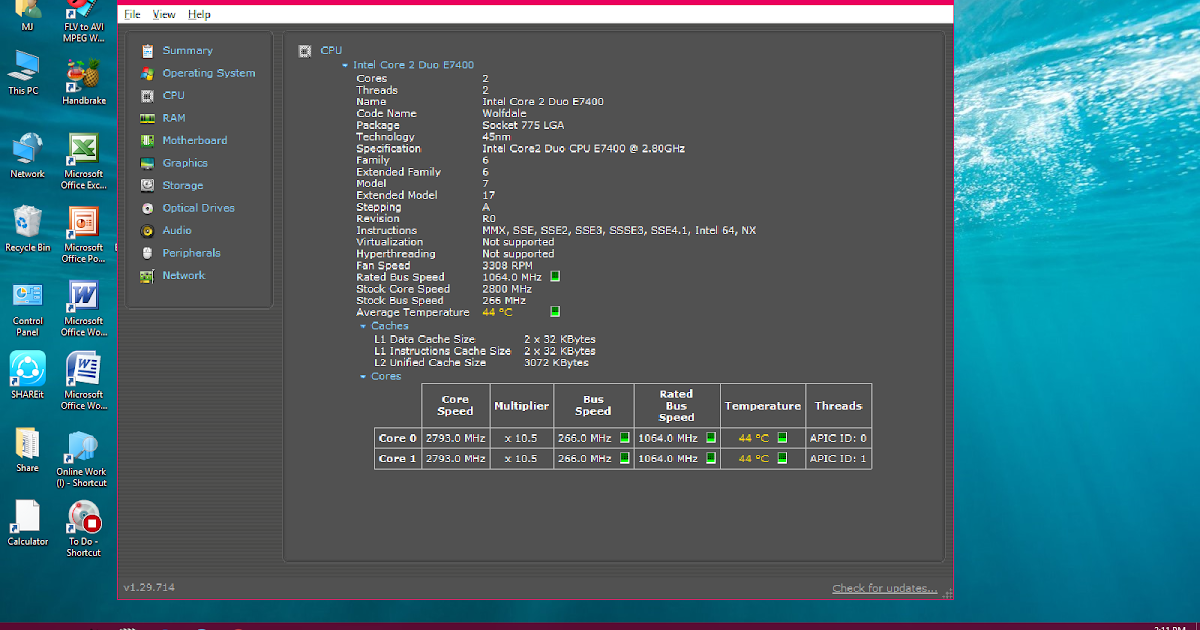Click the CPU chip icon in sidebar
The height and width of the screenshot is (630, 1200).
point(147,95)
